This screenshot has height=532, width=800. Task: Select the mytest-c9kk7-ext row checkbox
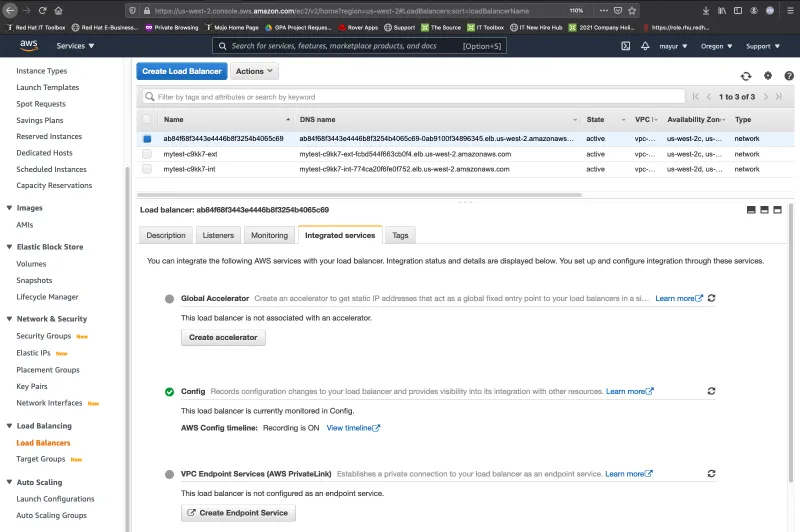(147, 154)
